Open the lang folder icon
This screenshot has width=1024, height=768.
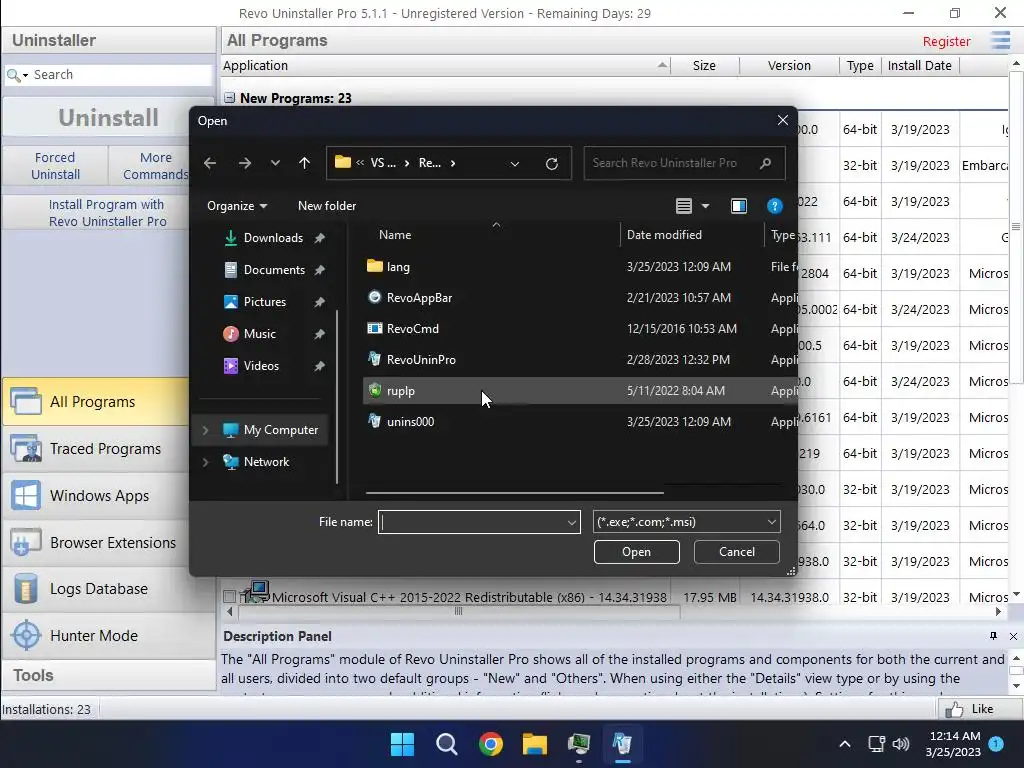375,266
